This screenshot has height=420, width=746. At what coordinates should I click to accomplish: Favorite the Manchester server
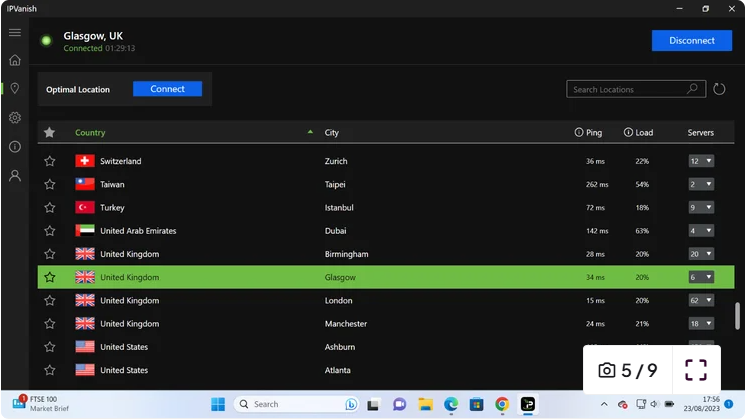pos(49,323)
